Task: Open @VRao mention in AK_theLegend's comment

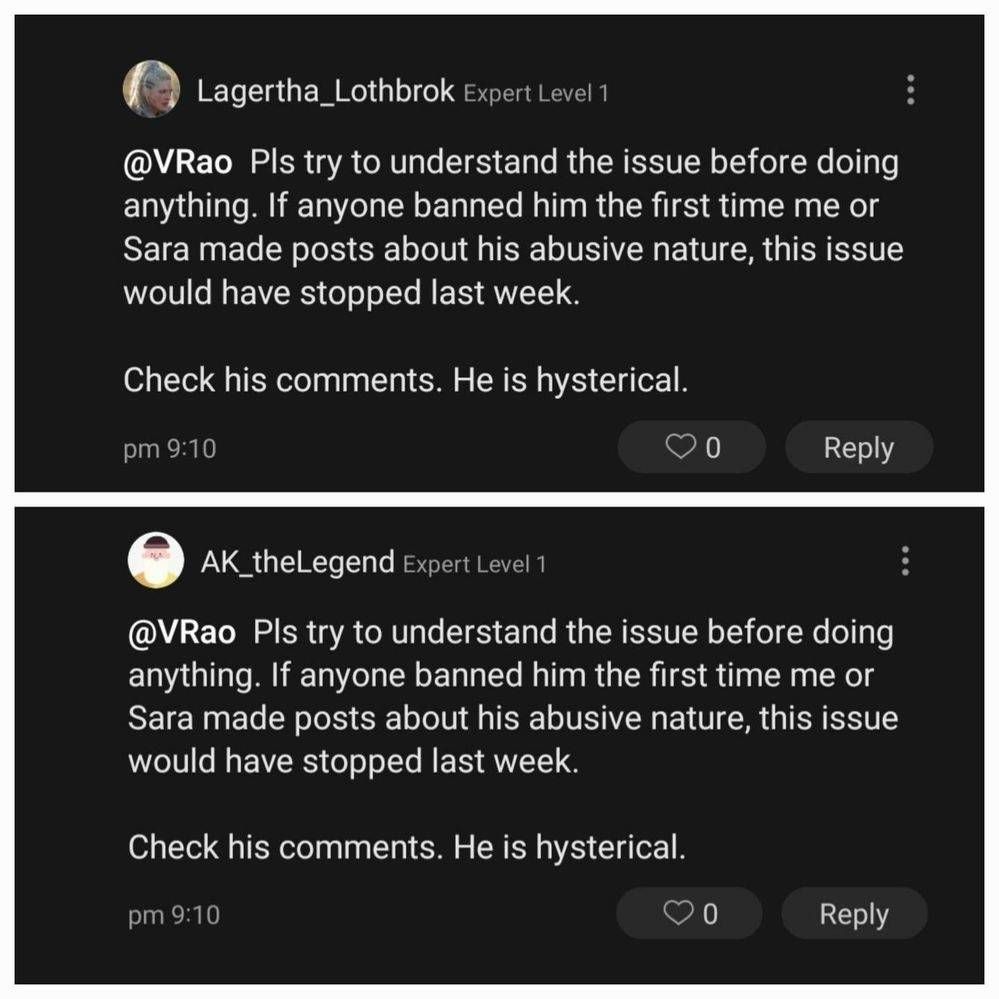Action: click(x=182, y=632)
